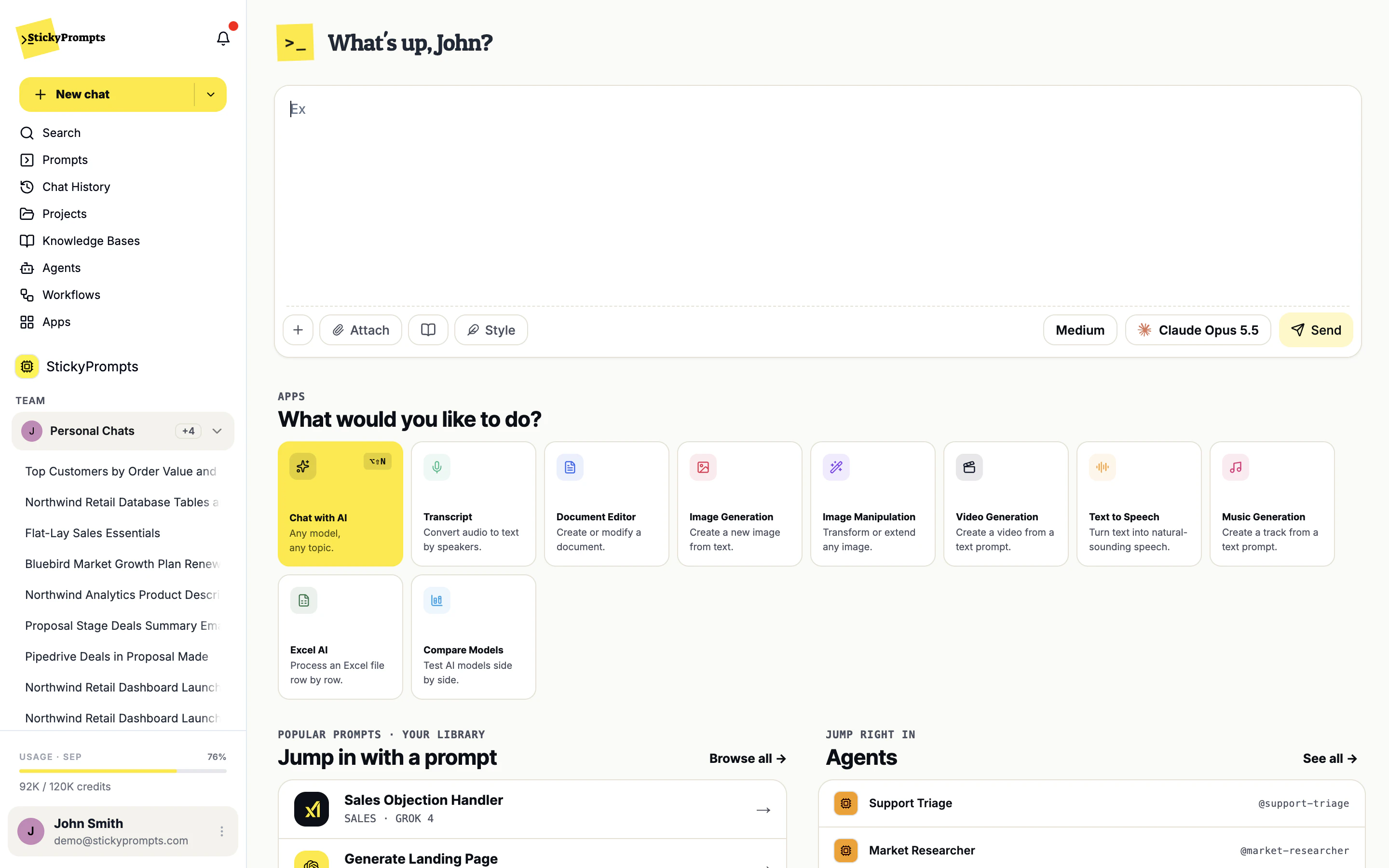1389x868 pixels.
Task: Click the StickyPrompts logo
Action: pos(61,38)
